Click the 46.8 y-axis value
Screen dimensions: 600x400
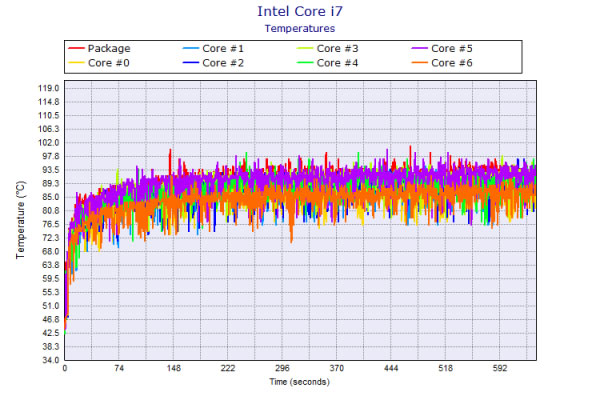pyautogui.click(x=49, y=320)
